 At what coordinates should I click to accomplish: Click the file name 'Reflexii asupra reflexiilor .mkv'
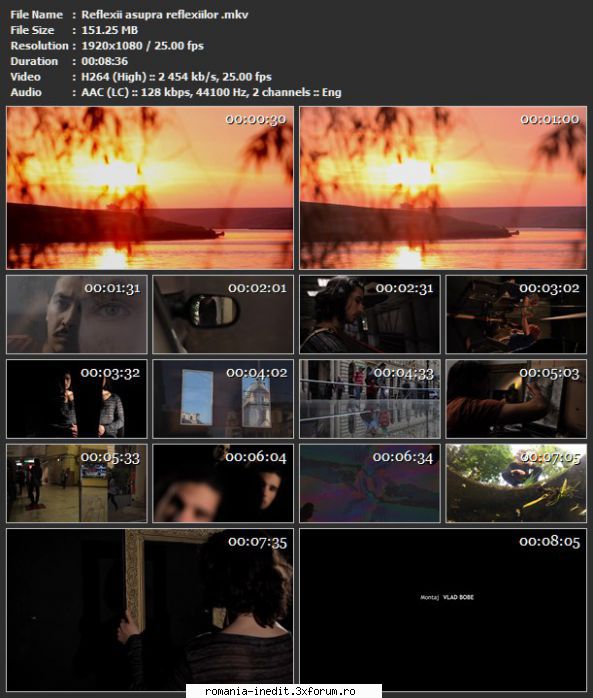click(x=165, y=15)
